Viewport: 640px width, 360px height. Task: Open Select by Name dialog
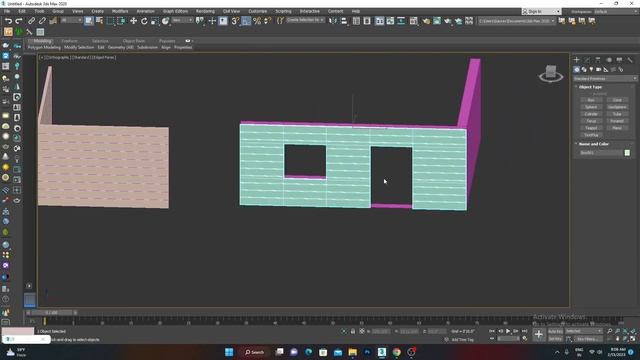coord(99,20)
